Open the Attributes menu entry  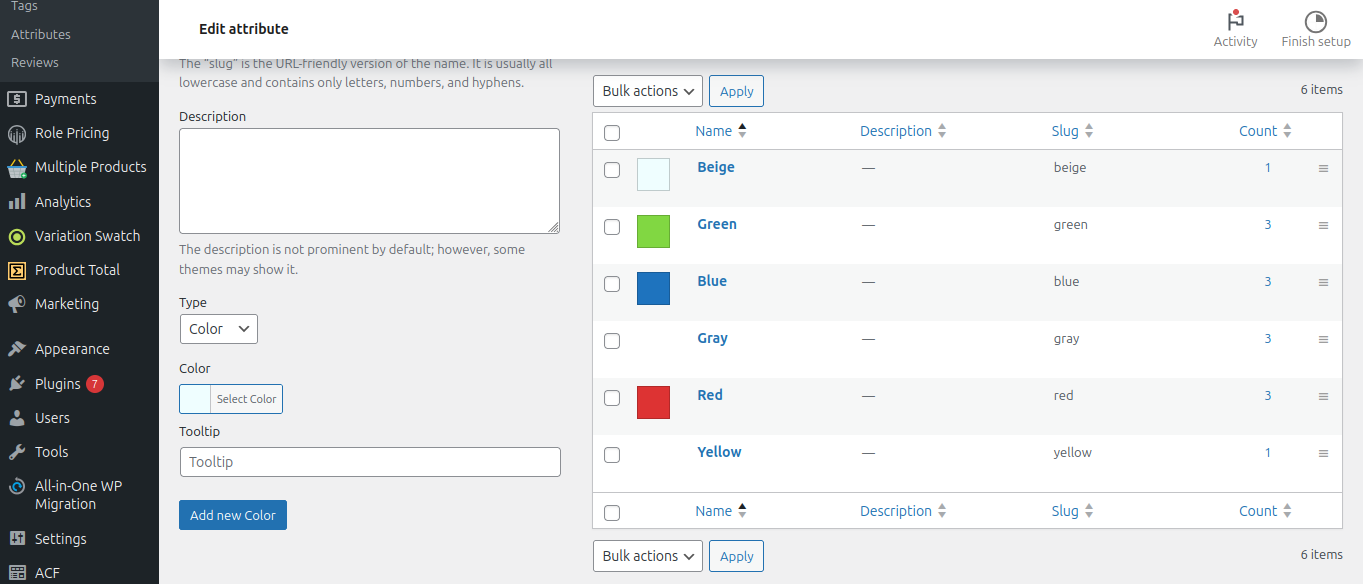pyautogui.click(x=41, y=33)
